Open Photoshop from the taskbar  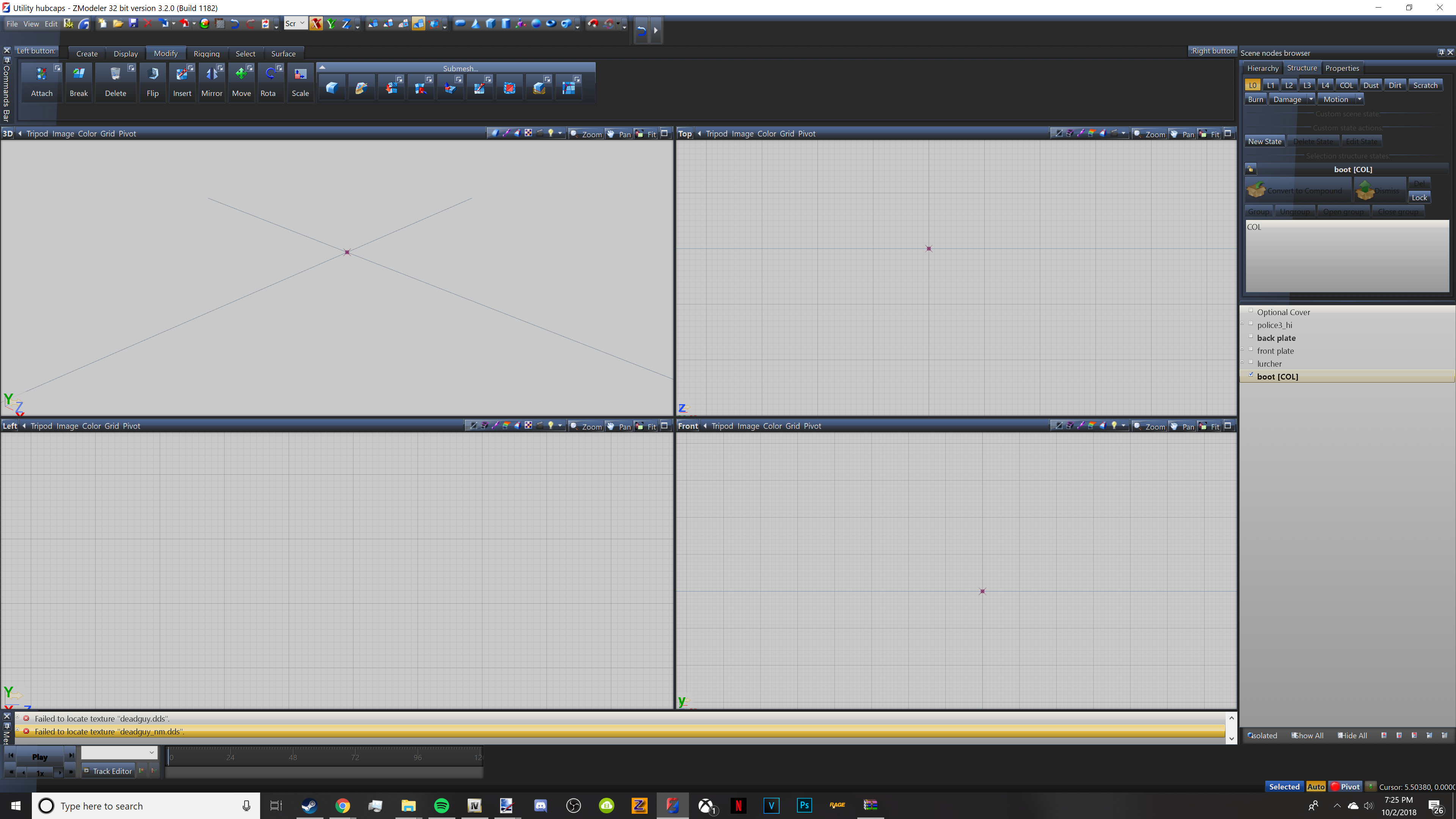[x=804, y=805]
